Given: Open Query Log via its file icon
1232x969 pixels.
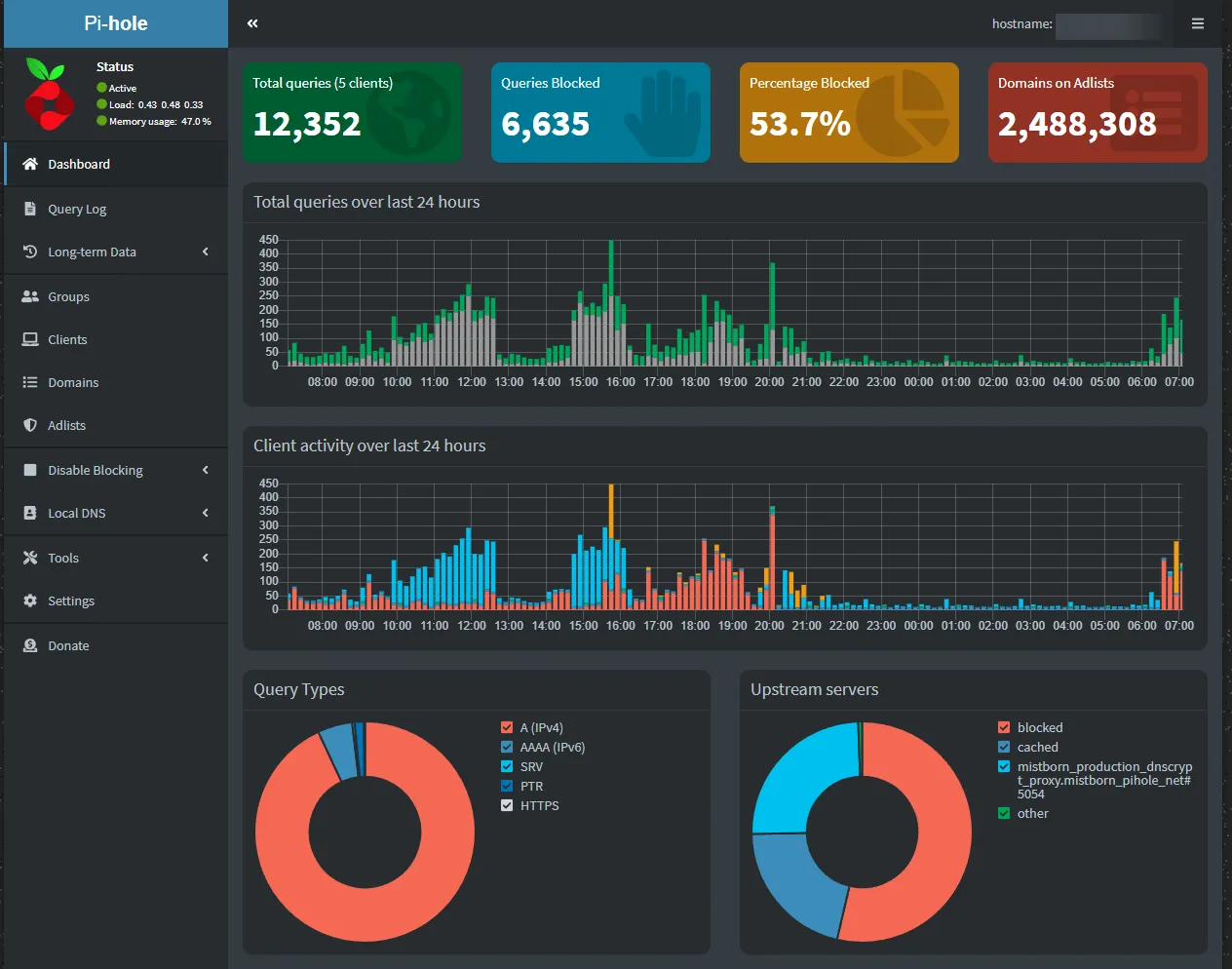Looking at the screenshot, I should (x=30, y=209).
